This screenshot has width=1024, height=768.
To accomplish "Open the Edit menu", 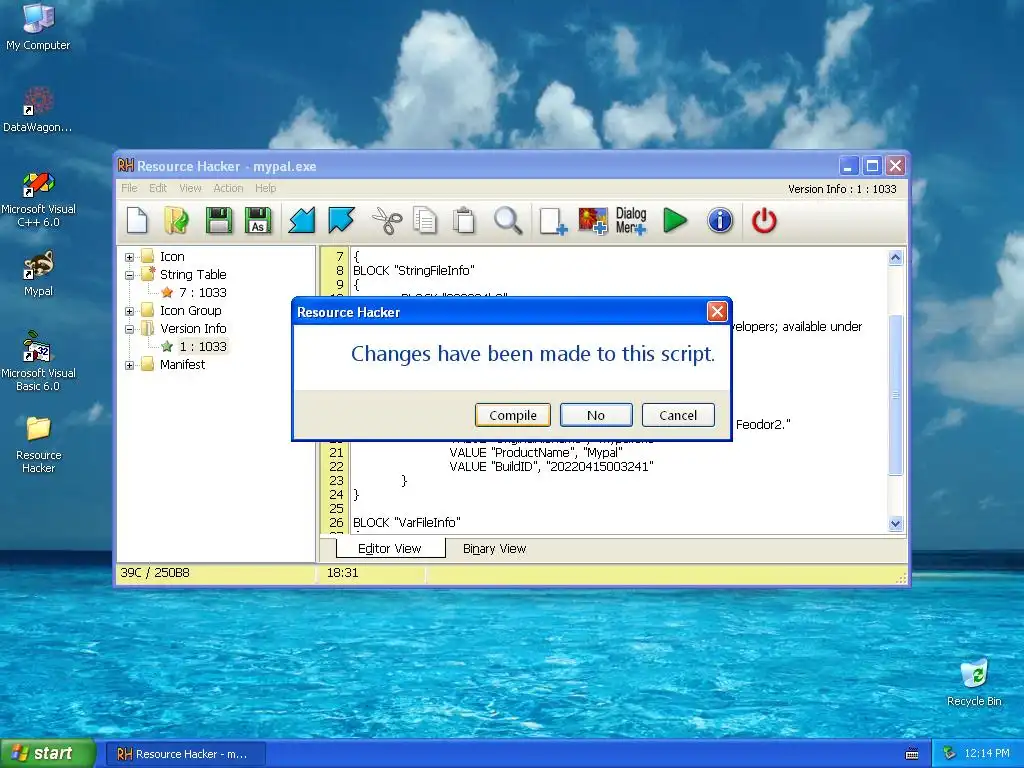I will click(158, 188).
